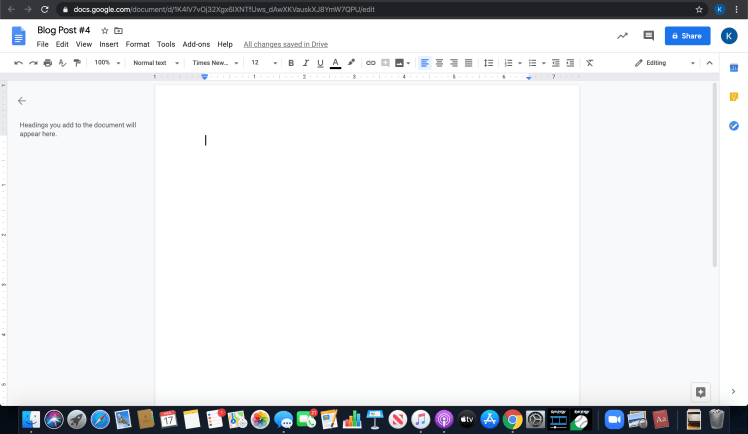
Task: Toggle Underline formatting
Action: point(320,63)
